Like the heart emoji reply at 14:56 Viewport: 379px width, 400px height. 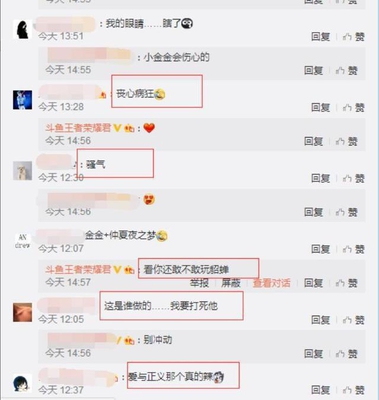coord(347,141)
